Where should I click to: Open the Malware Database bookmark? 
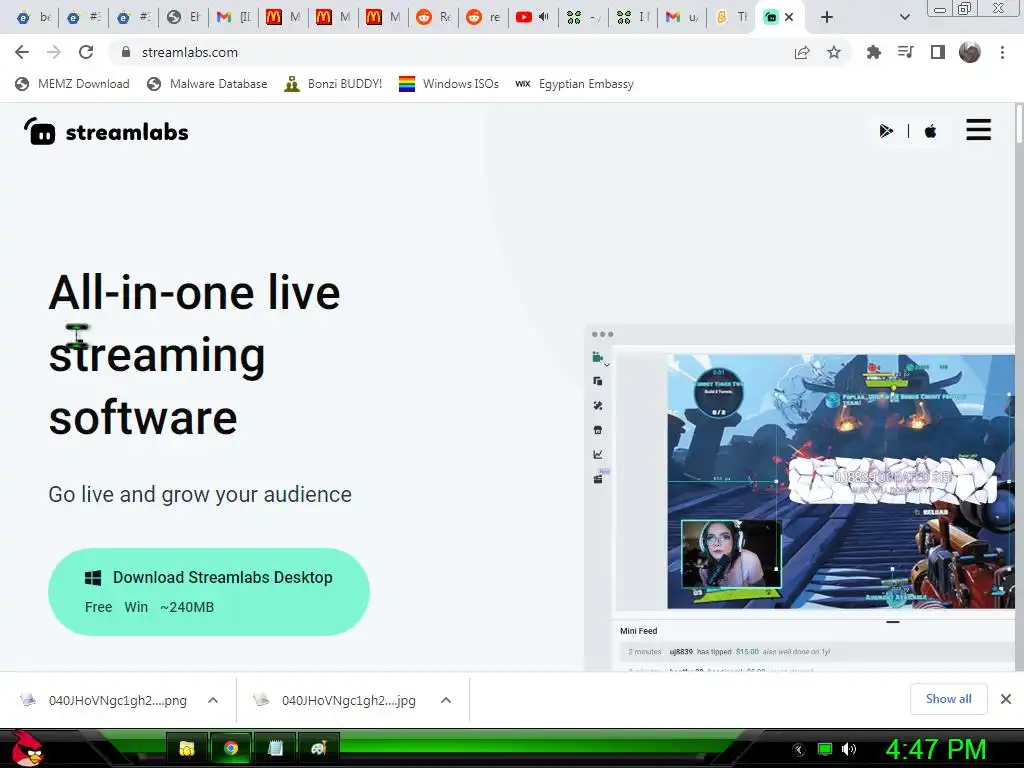click(x=208, y=84)
